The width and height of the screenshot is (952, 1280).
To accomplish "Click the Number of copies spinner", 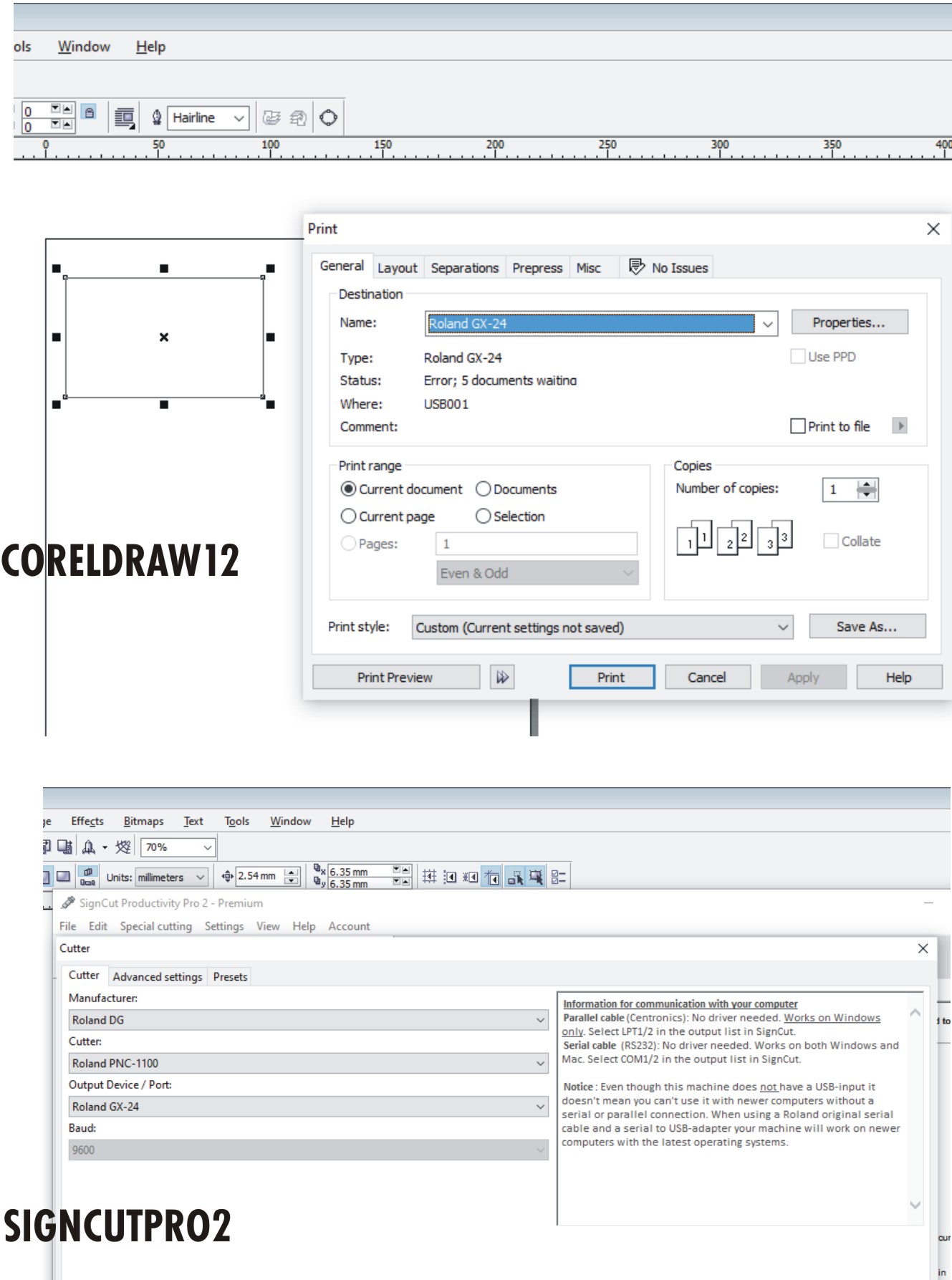I will coord(867,489).
